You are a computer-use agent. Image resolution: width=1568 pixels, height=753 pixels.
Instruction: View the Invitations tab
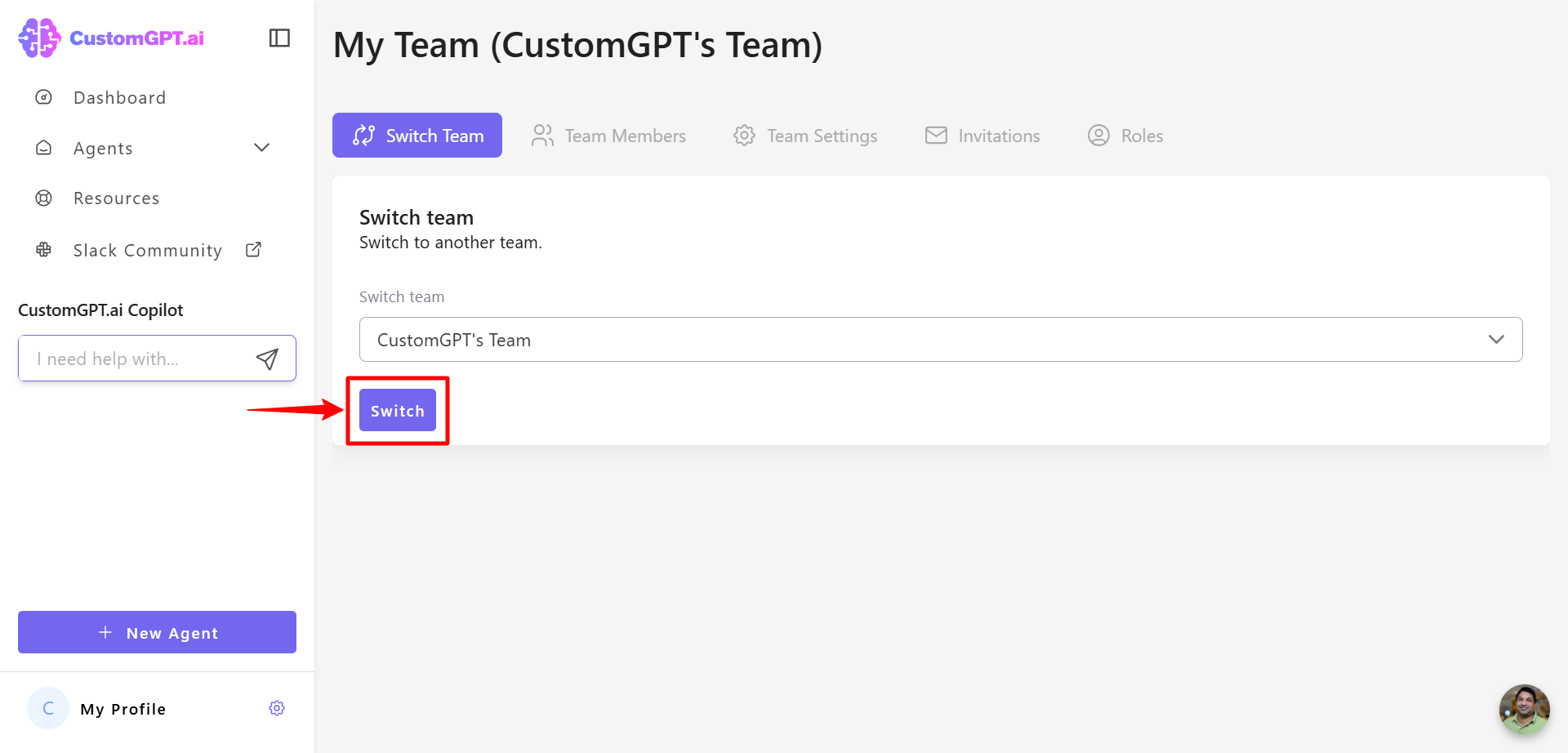tap(982, 136)
